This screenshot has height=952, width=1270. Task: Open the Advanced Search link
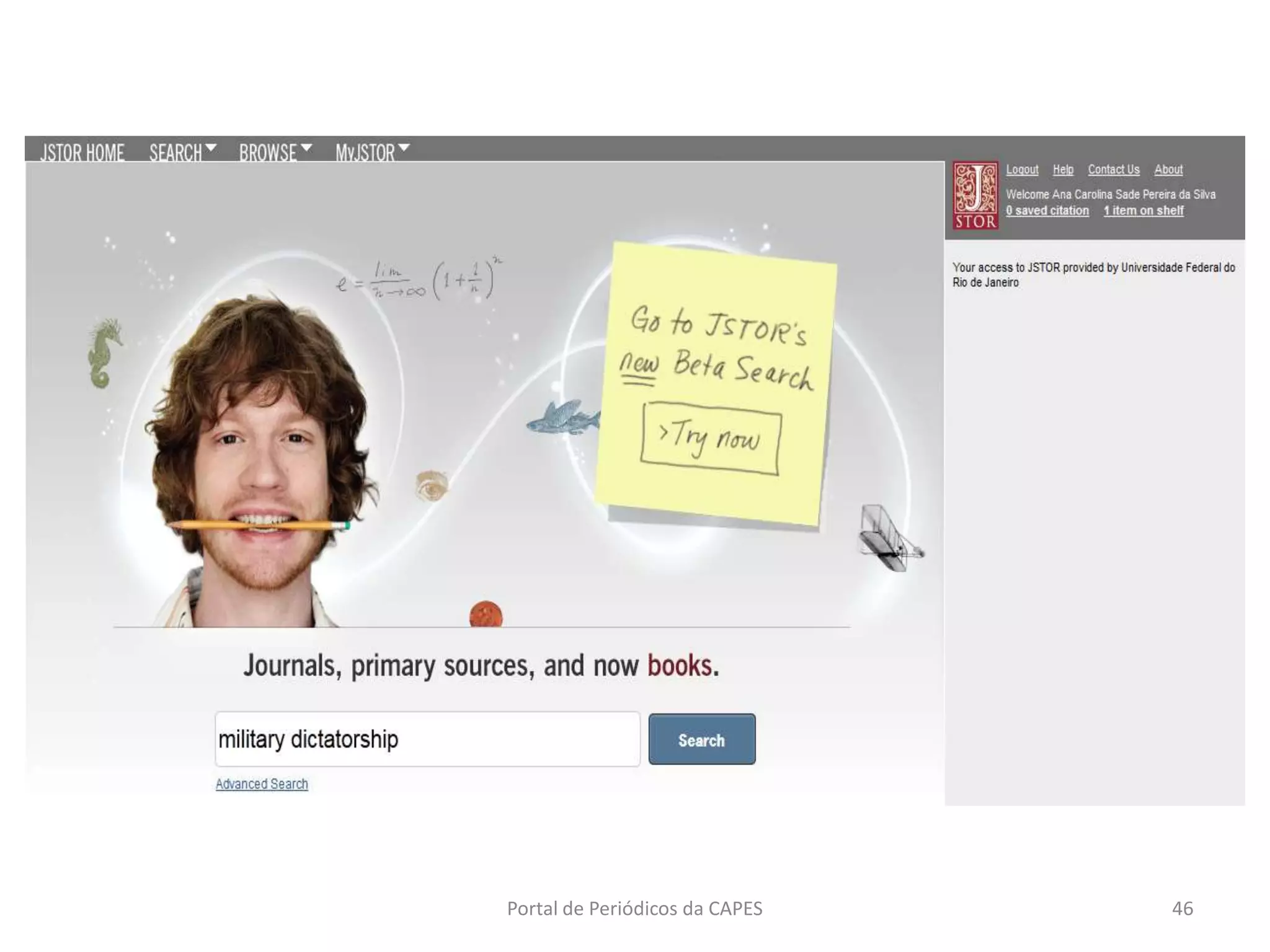(x=262, y=784)
